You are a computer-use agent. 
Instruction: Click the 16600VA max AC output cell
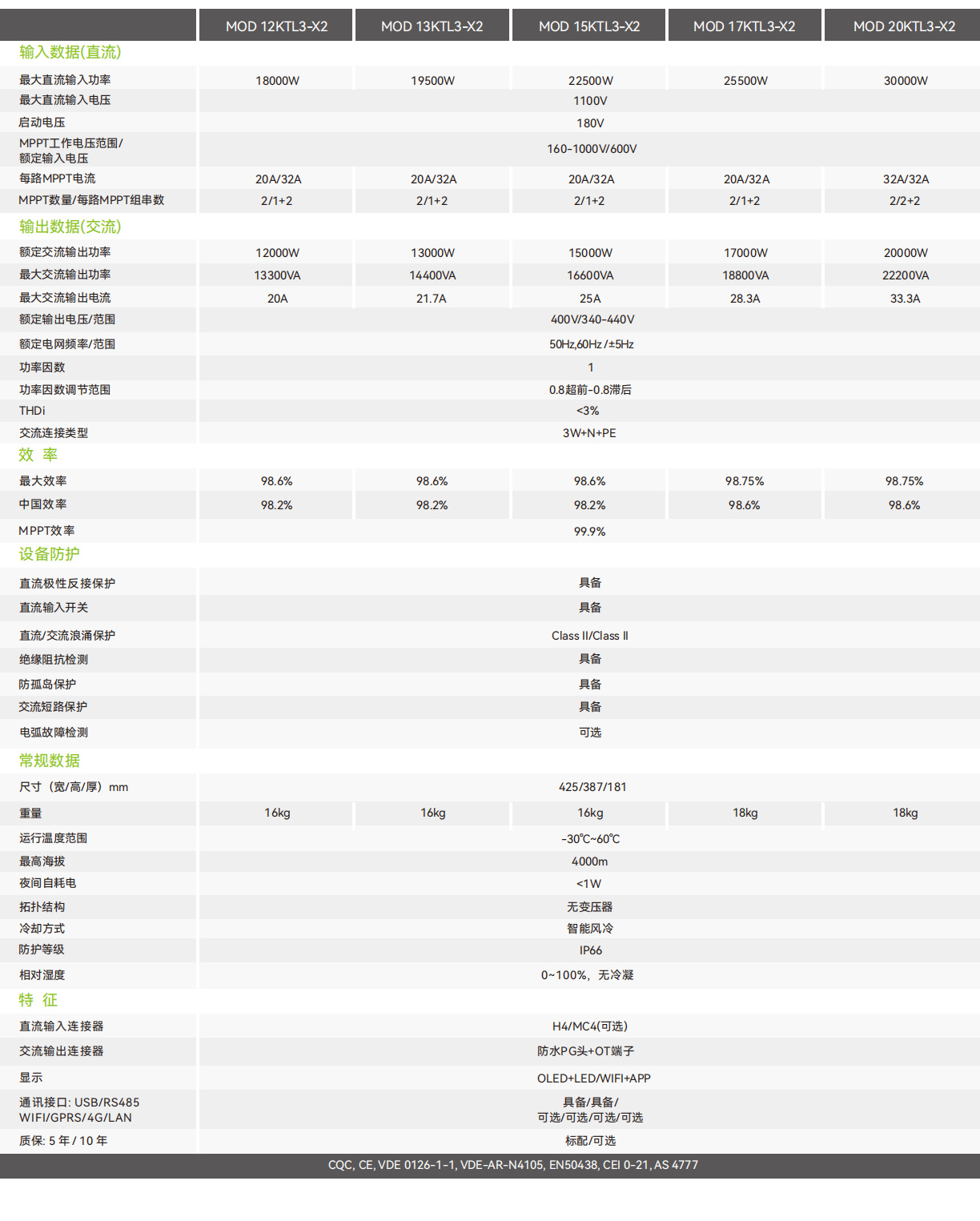click(x=590, y=275)
